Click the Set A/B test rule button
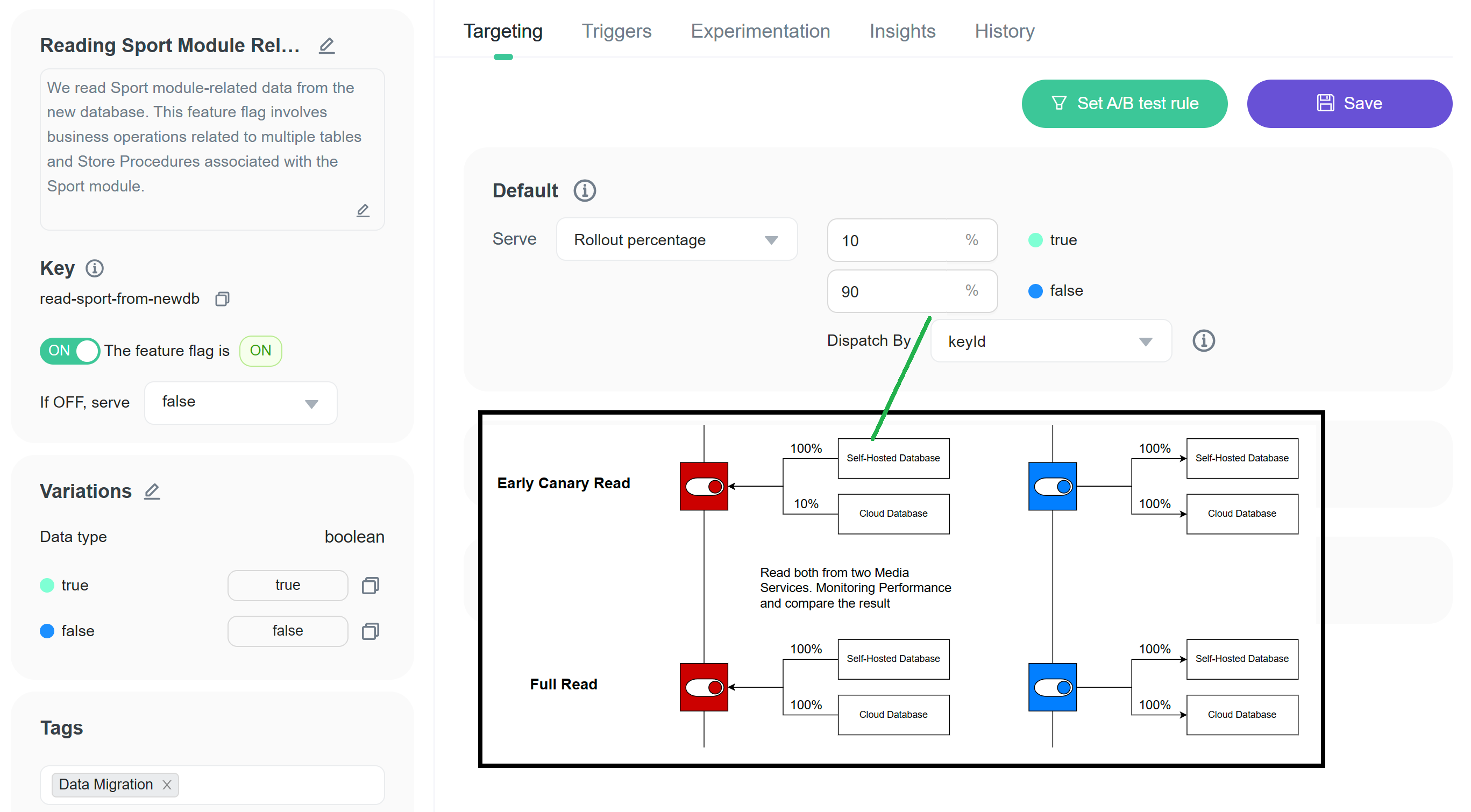The width and height of the screenshot is (1471, 812). pyautogui.click(x=1124, y=103)
